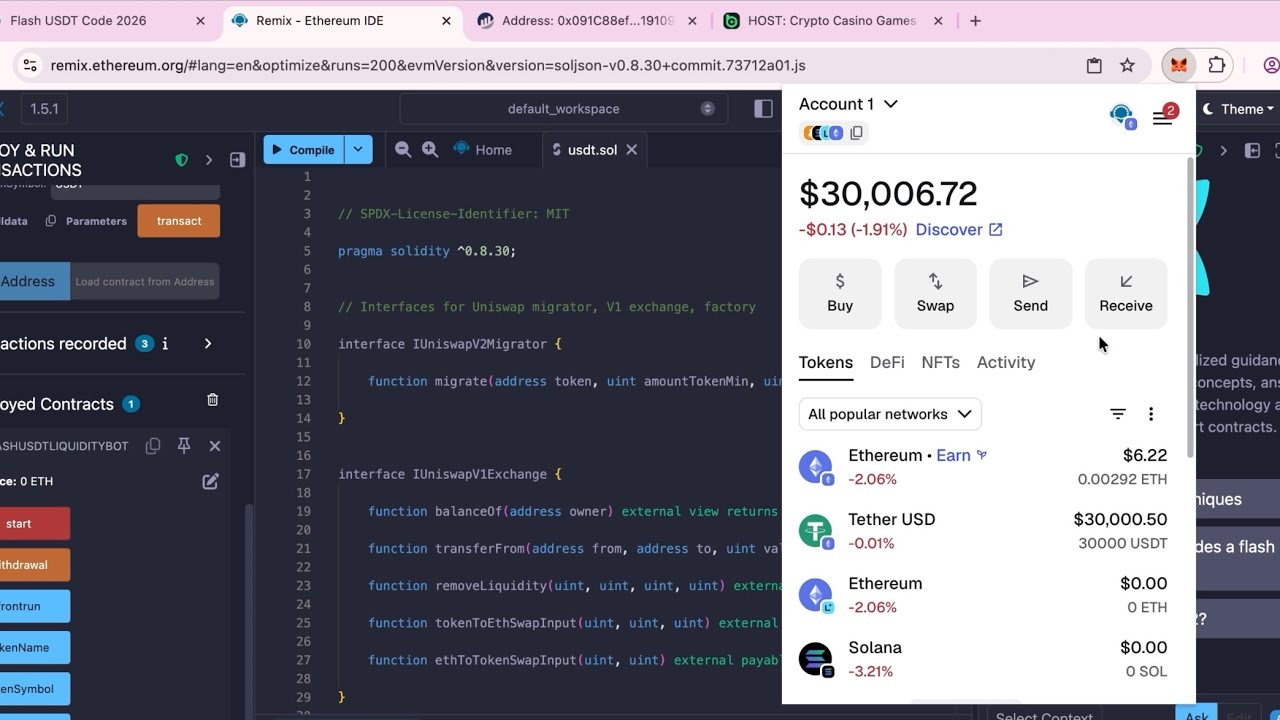Open the default_workspace selector

(563, 109)
